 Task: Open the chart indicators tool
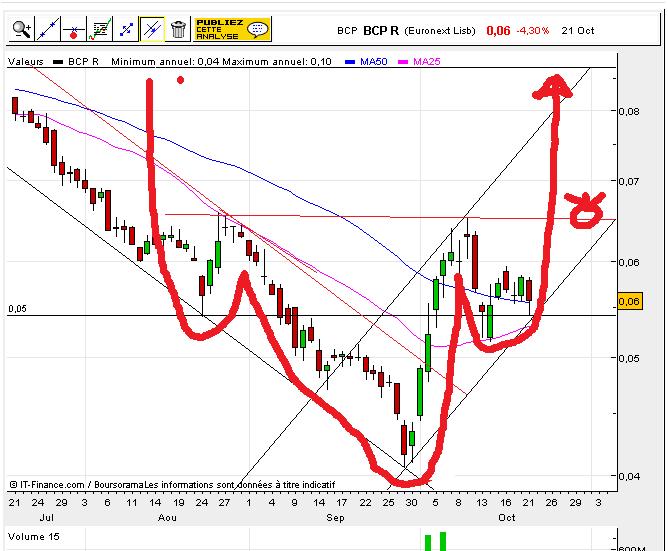tap(100, 29)
